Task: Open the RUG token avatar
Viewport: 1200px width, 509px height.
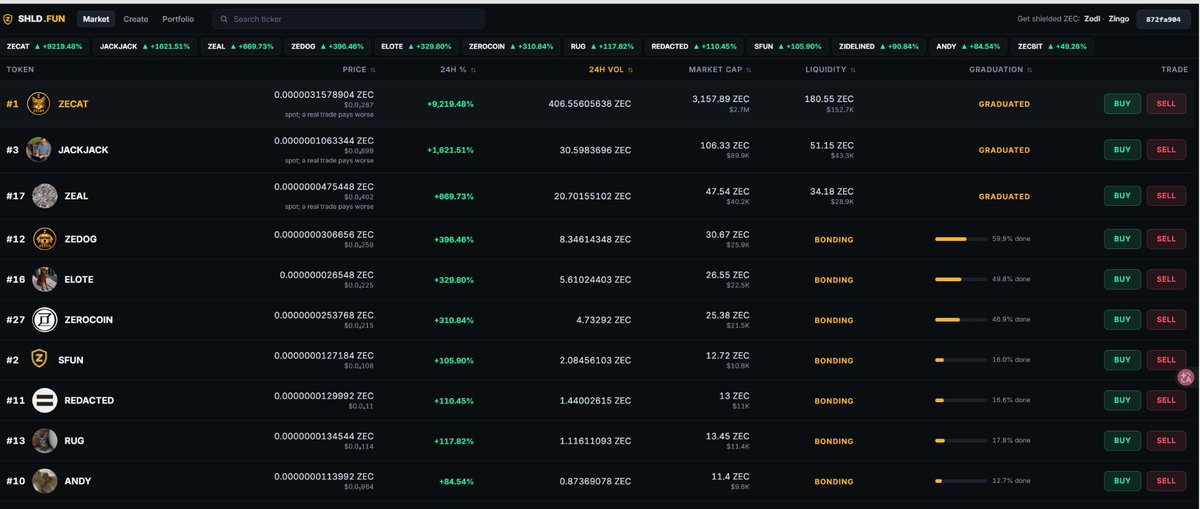Action: (44, 441)
